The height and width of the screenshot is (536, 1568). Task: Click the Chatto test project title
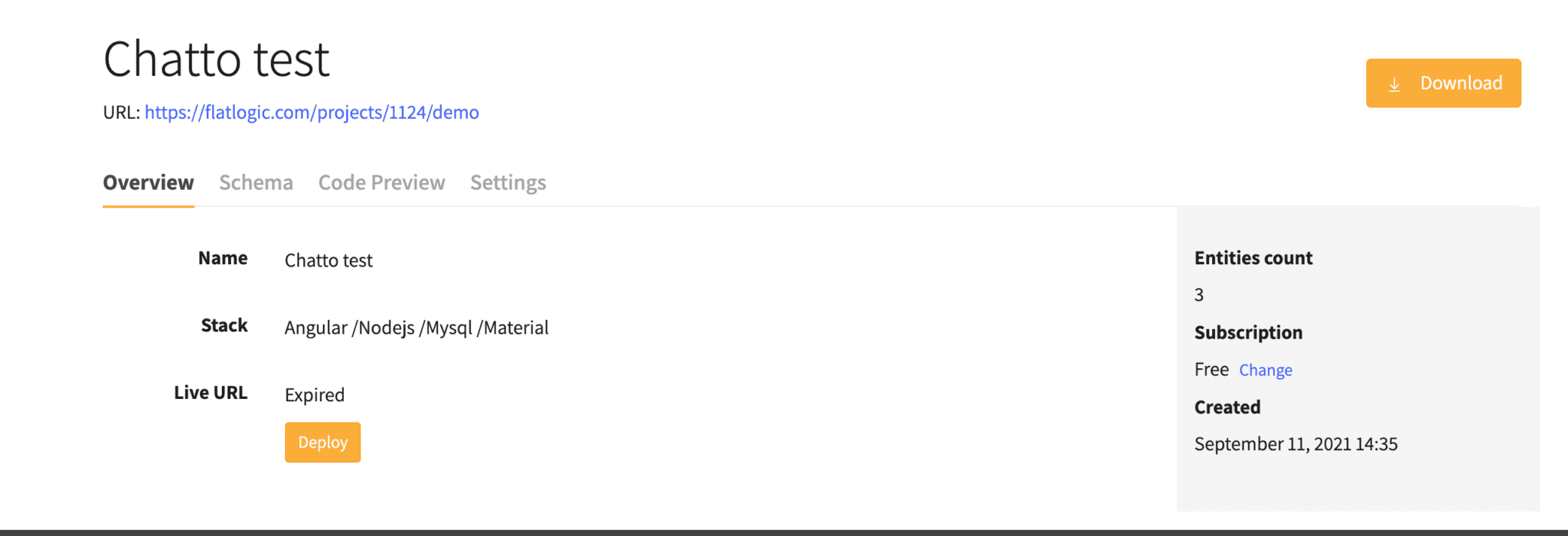(216, 59)
